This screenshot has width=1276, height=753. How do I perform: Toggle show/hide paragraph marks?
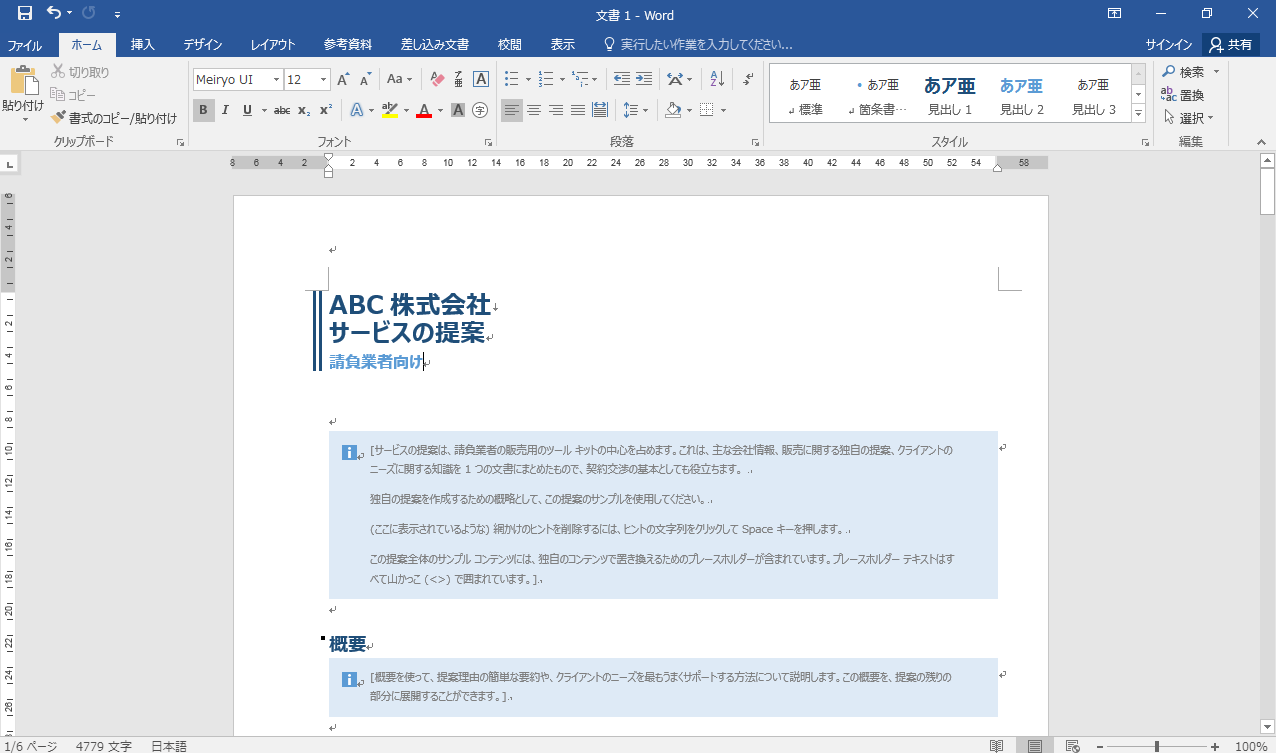tap(749, 79)
